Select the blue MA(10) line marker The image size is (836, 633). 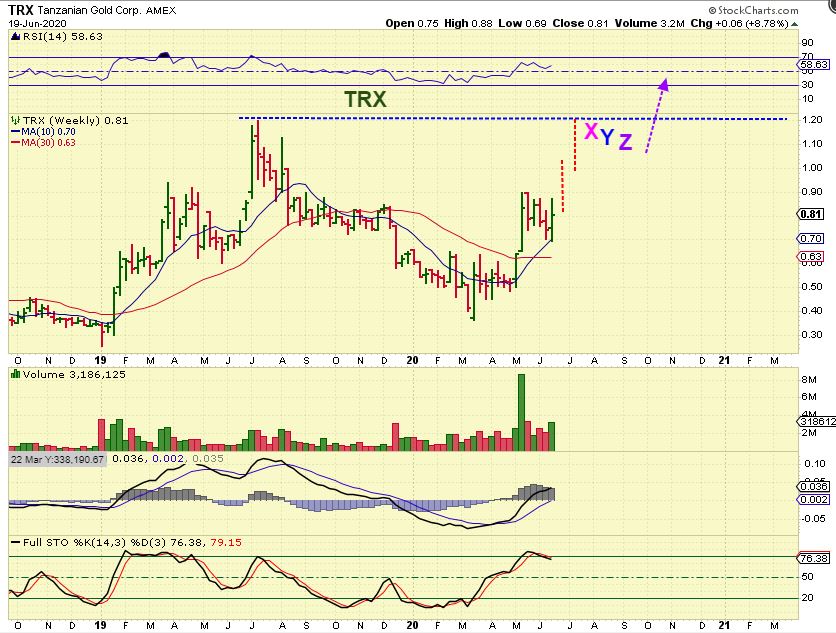pyautogui.click(x=15, y=132)
